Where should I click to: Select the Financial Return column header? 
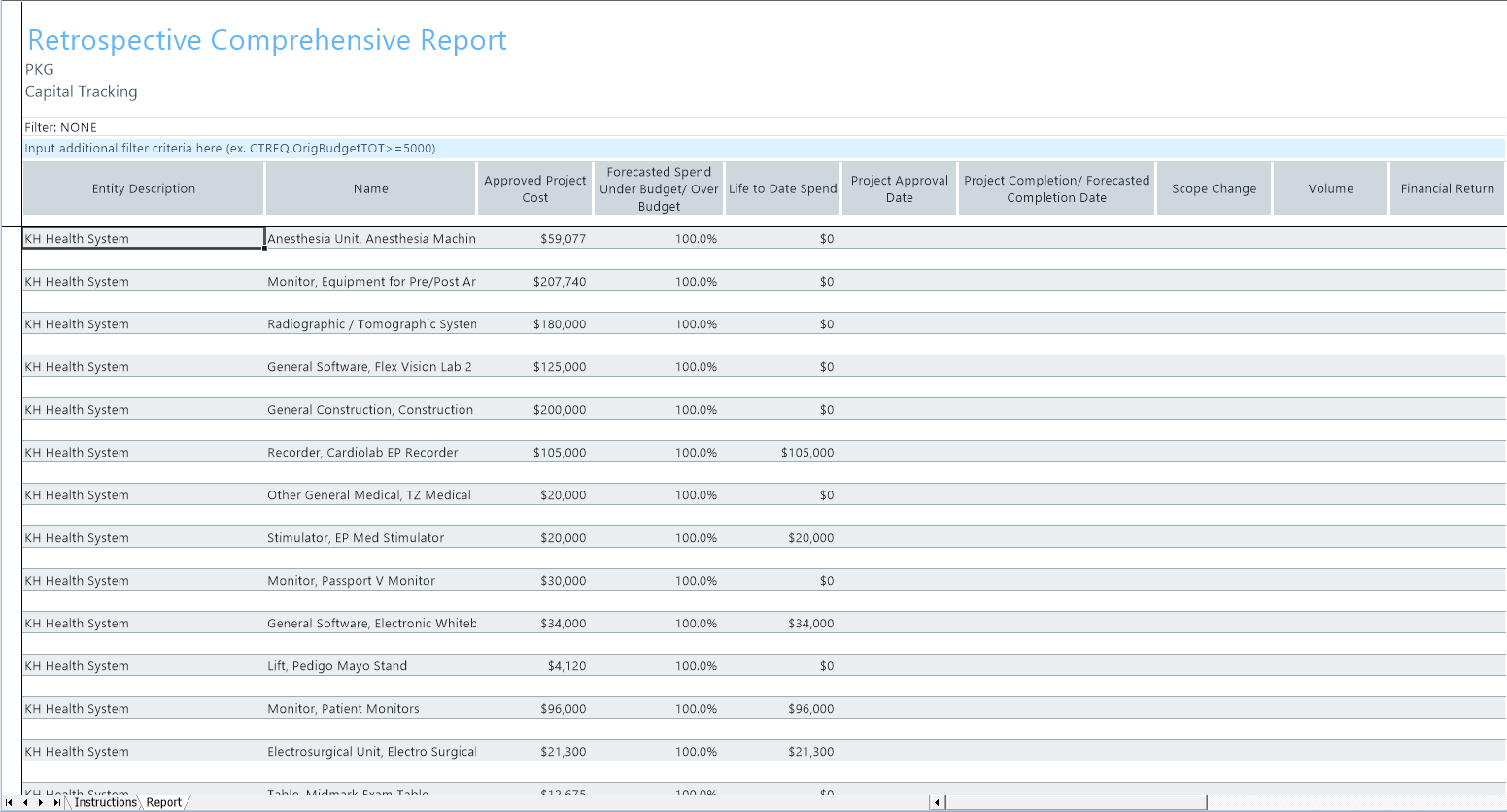click(1447, 188)
